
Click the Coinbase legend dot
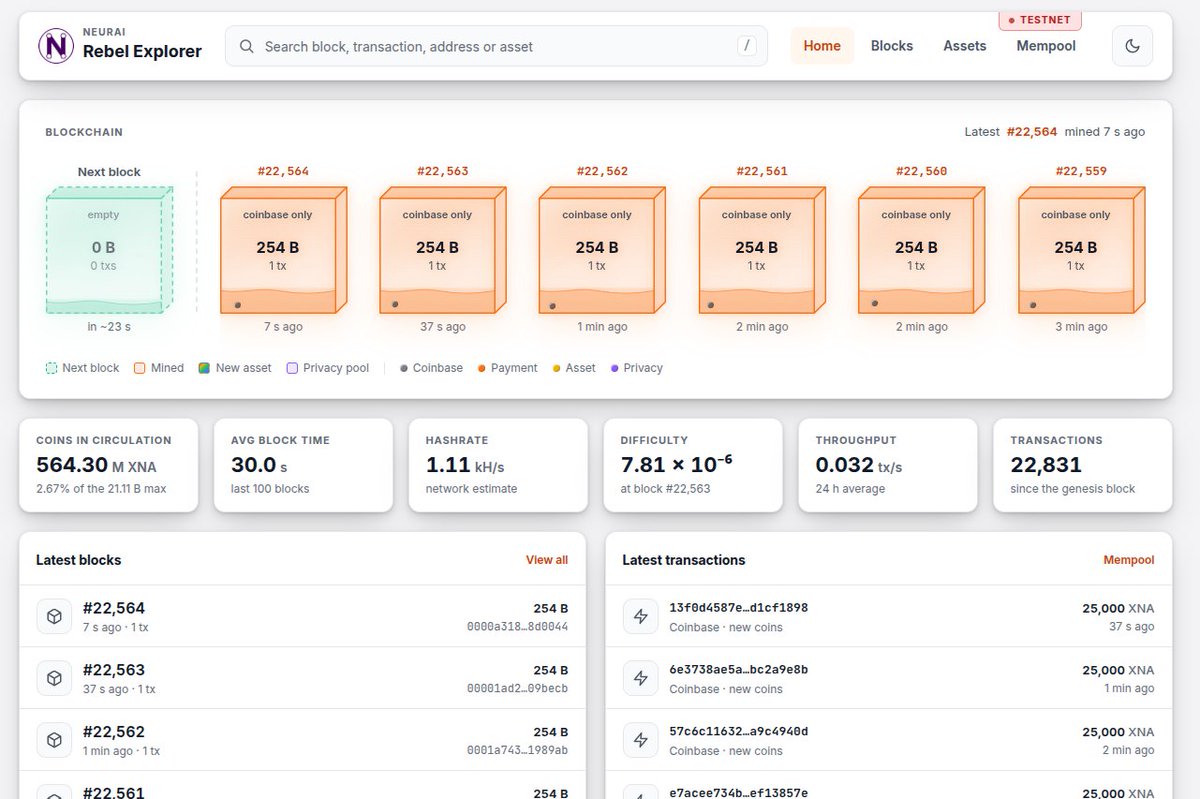(404, 368)
